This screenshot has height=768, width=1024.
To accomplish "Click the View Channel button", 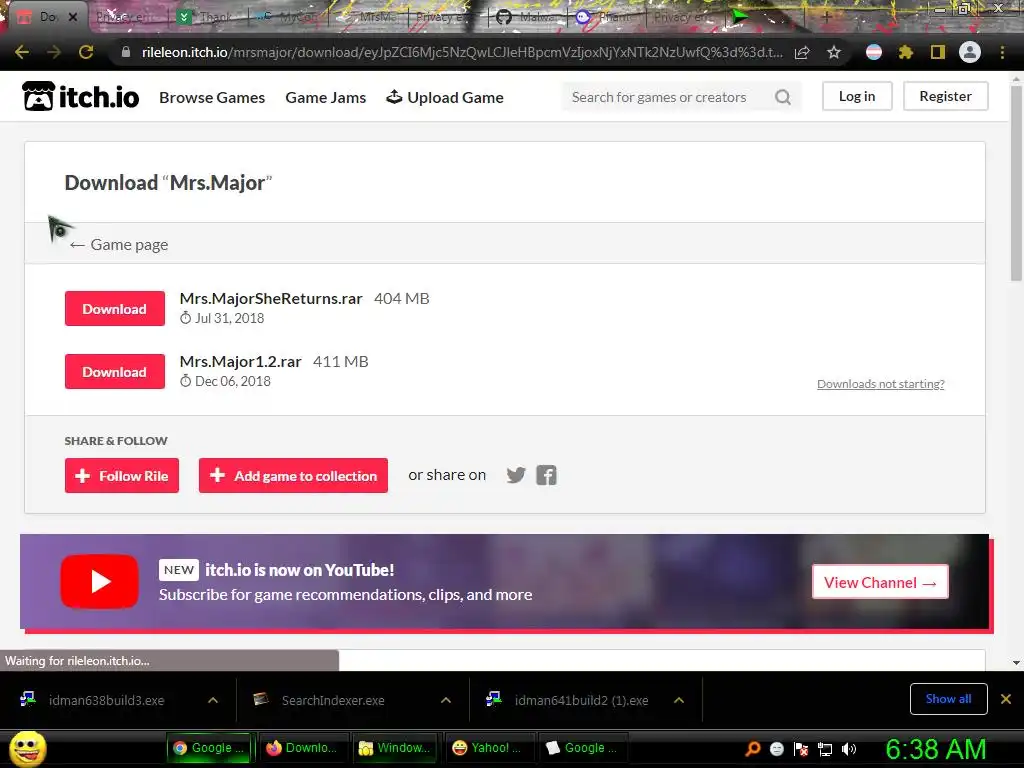I will (880, 582).
